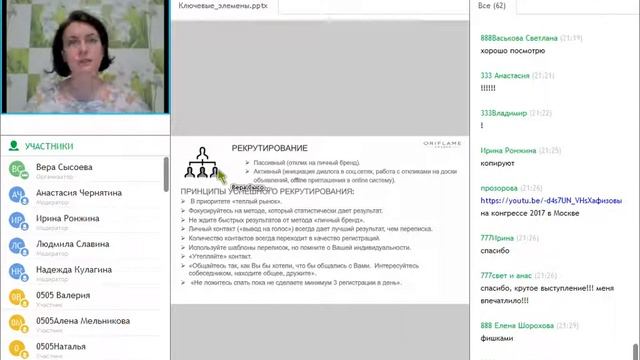Click the participants person icon
Screen dimensions: 640x360
click(14, 146)
